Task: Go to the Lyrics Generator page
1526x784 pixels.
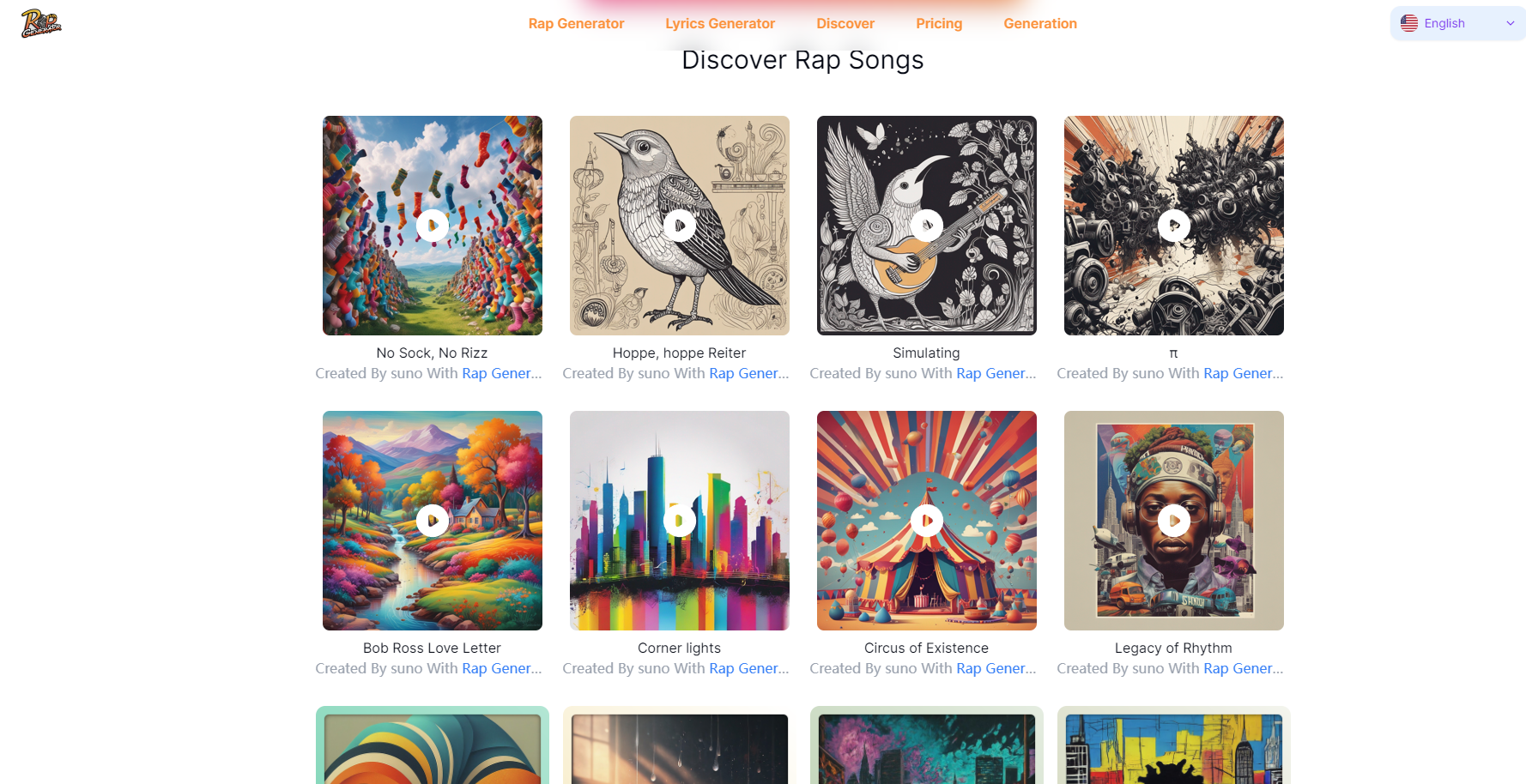Action: tap(720, 23)
